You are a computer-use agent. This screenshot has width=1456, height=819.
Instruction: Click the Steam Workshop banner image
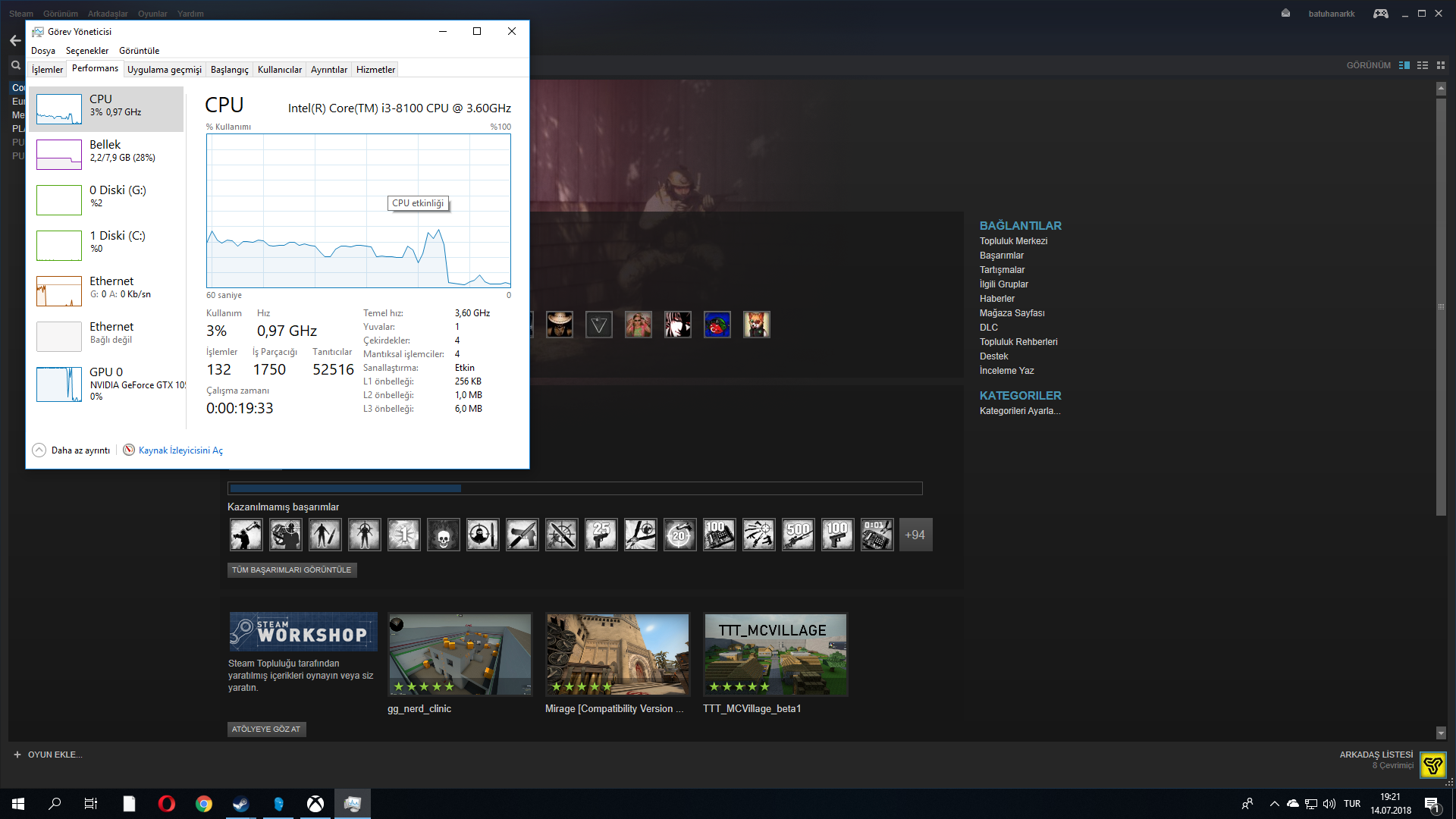[x=303, y=632]
